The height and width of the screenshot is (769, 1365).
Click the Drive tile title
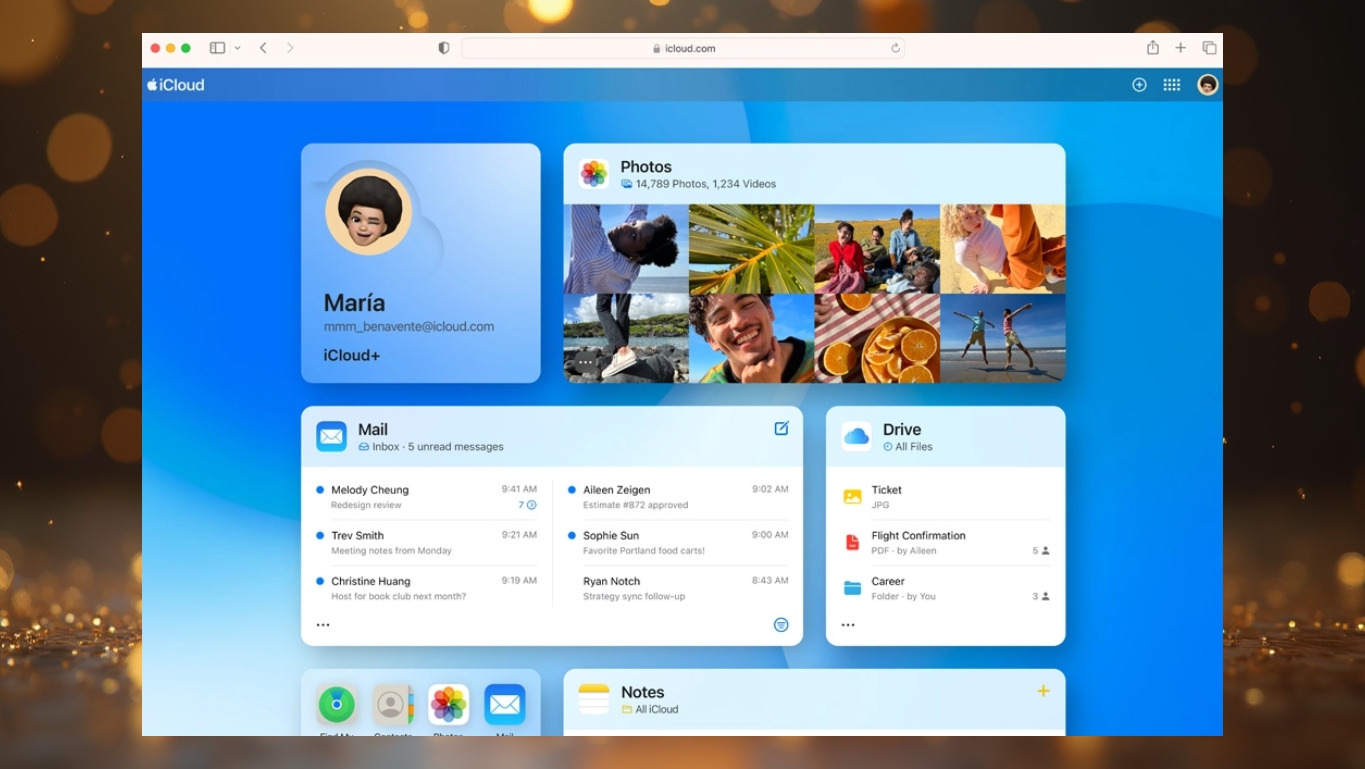click(902, 430)
